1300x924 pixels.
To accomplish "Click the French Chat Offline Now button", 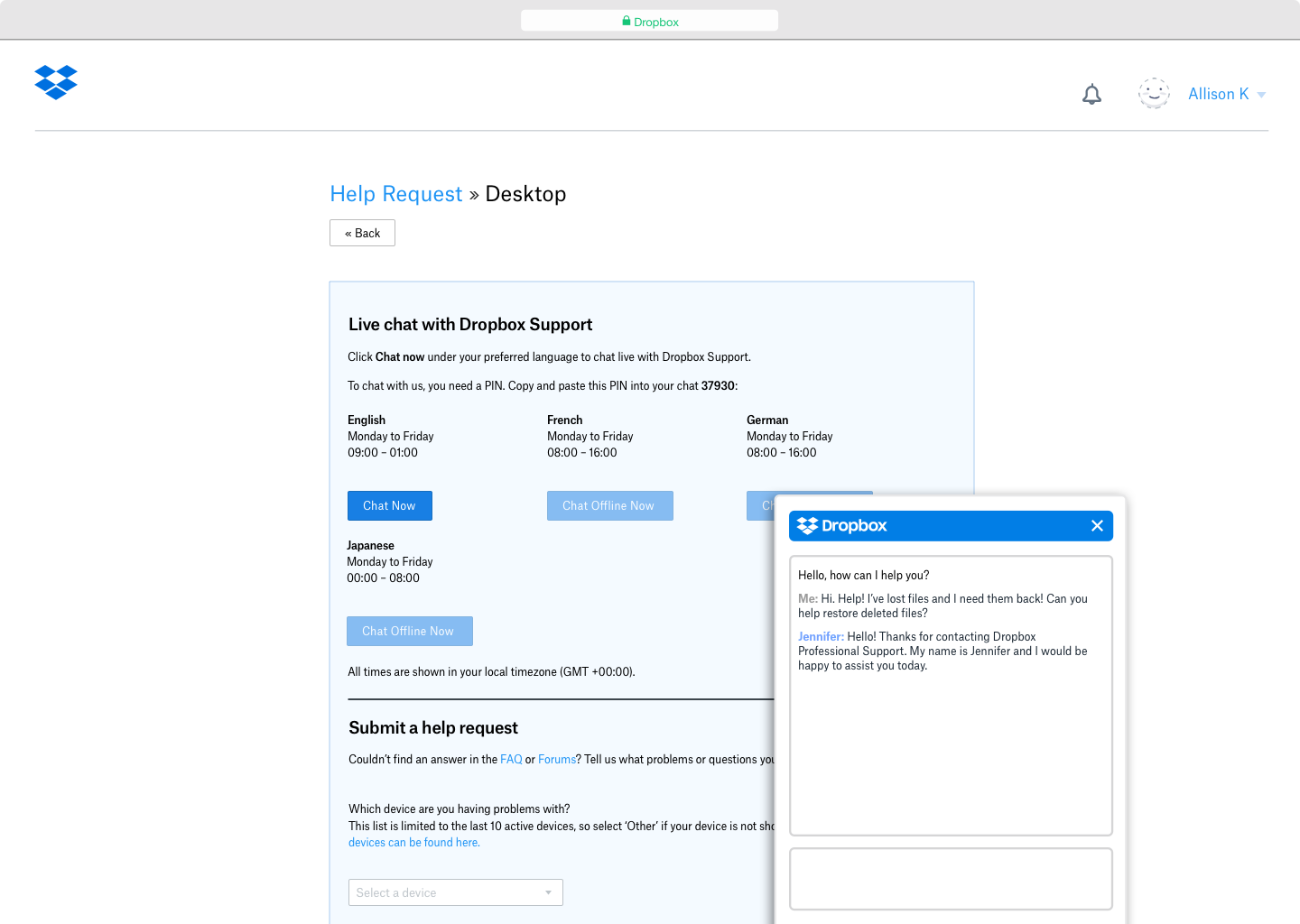I will pos(610,506).
